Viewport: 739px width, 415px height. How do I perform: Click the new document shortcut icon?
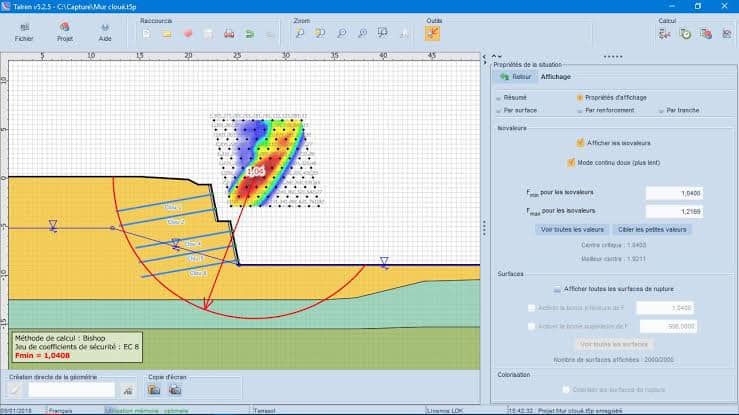tap(147, 34)
